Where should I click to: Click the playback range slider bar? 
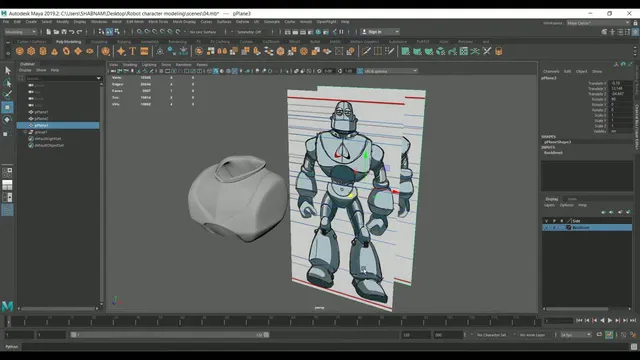tap(169, 335)
